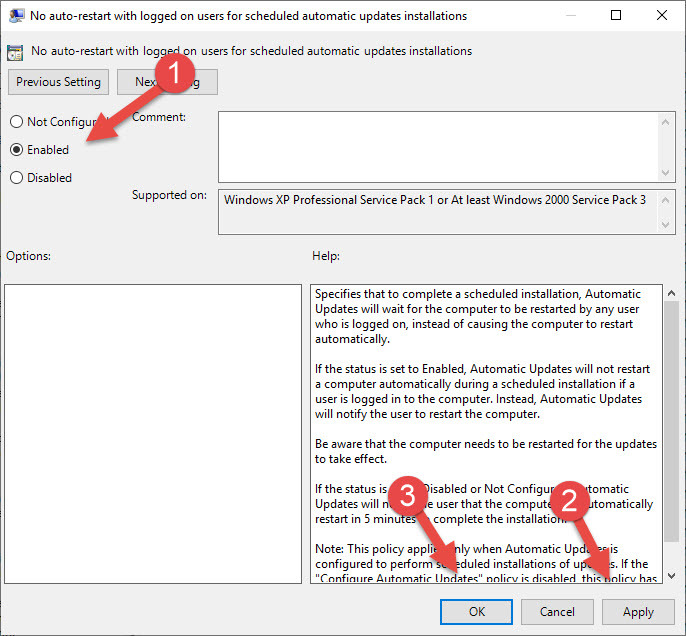Viewport: 686px width, 636px height.
Task: Select the Not Configured radio button
Action: (17, 122)
